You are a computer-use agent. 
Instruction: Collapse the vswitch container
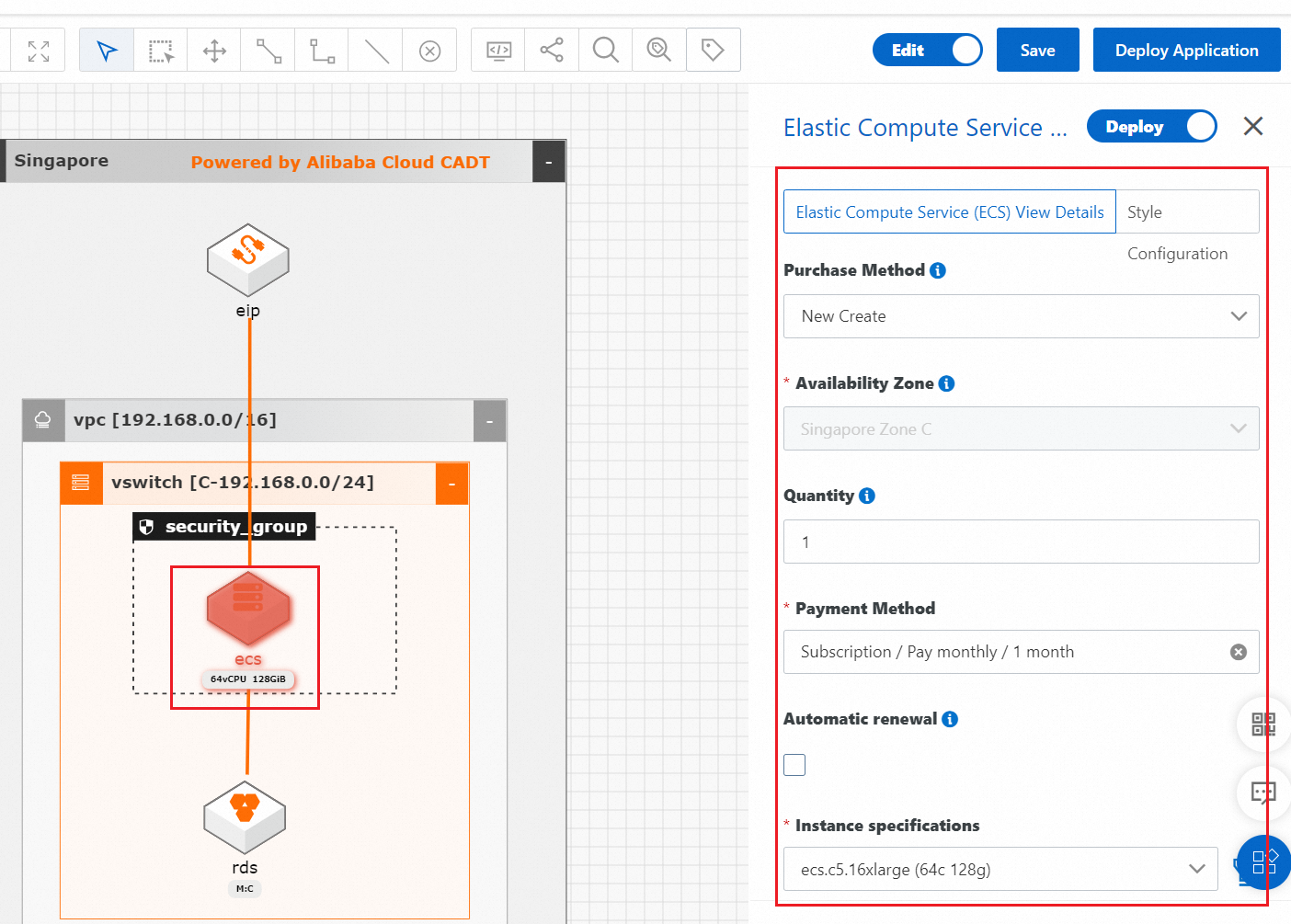(x=452, y=484)
